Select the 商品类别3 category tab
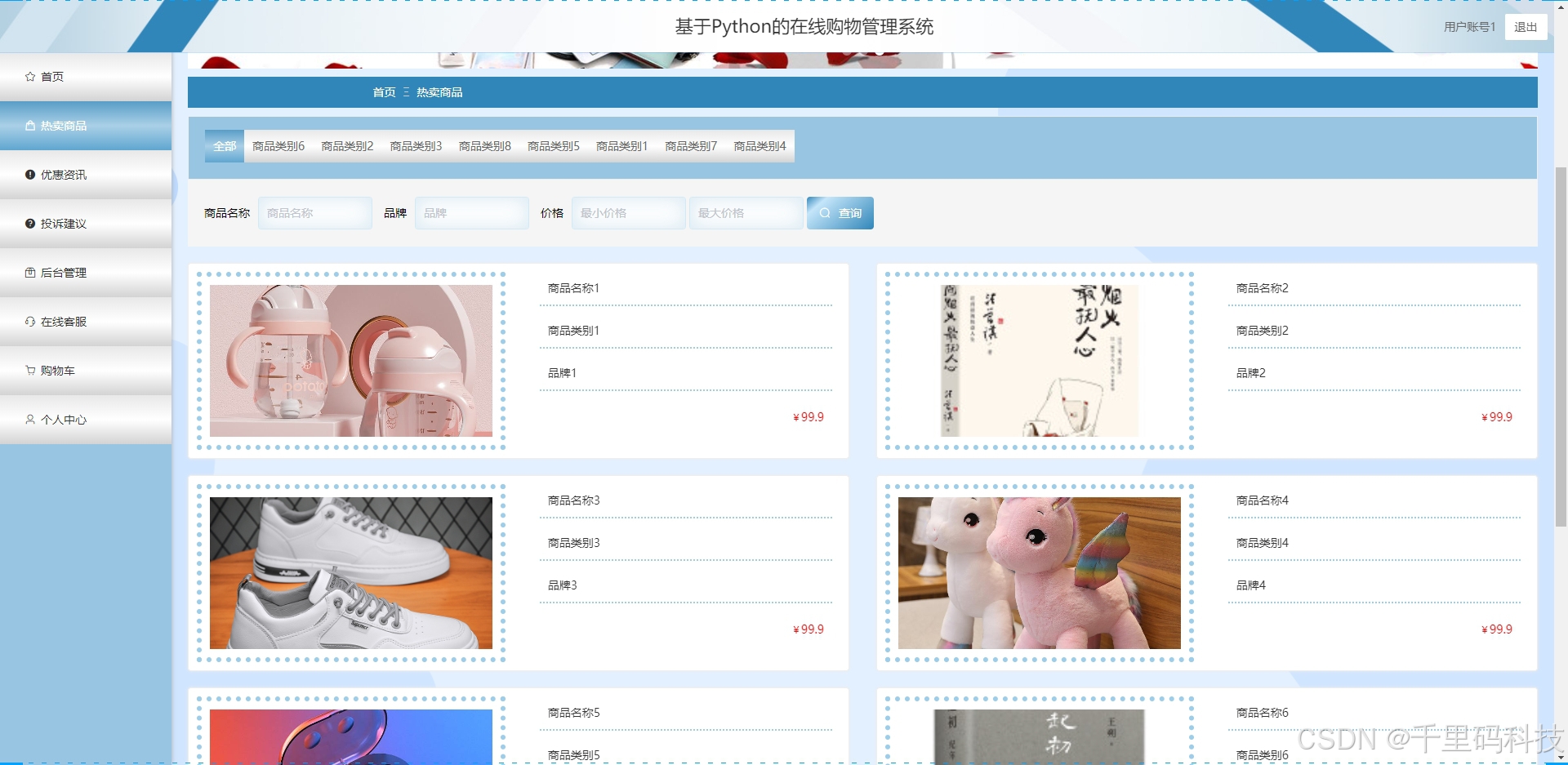The image size is (1568, 765). click(416, 146)
